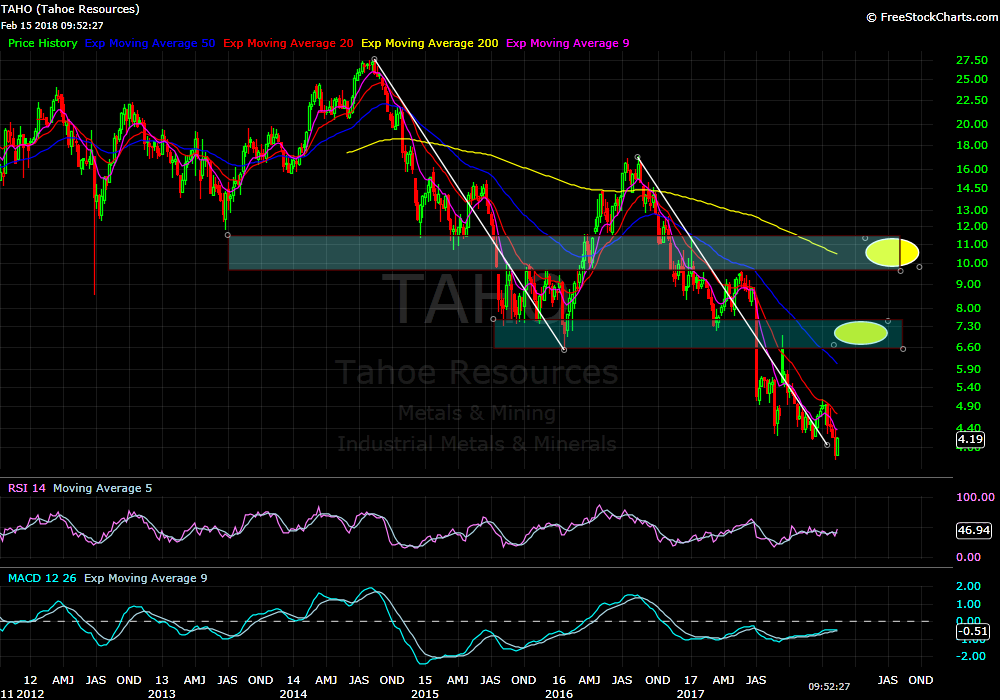The height and width of the screenshot is (700, 1000).
Task: Click the 27.50 price axis label
Action: pos(973,60)
